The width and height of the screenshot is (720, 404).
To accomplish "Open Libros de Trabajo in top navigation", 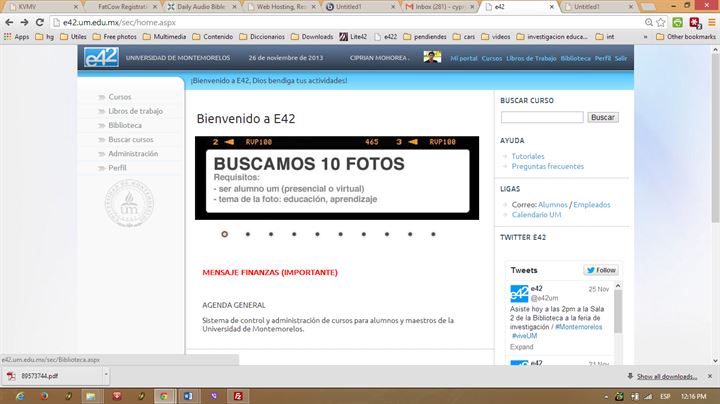I will [531, 58].
